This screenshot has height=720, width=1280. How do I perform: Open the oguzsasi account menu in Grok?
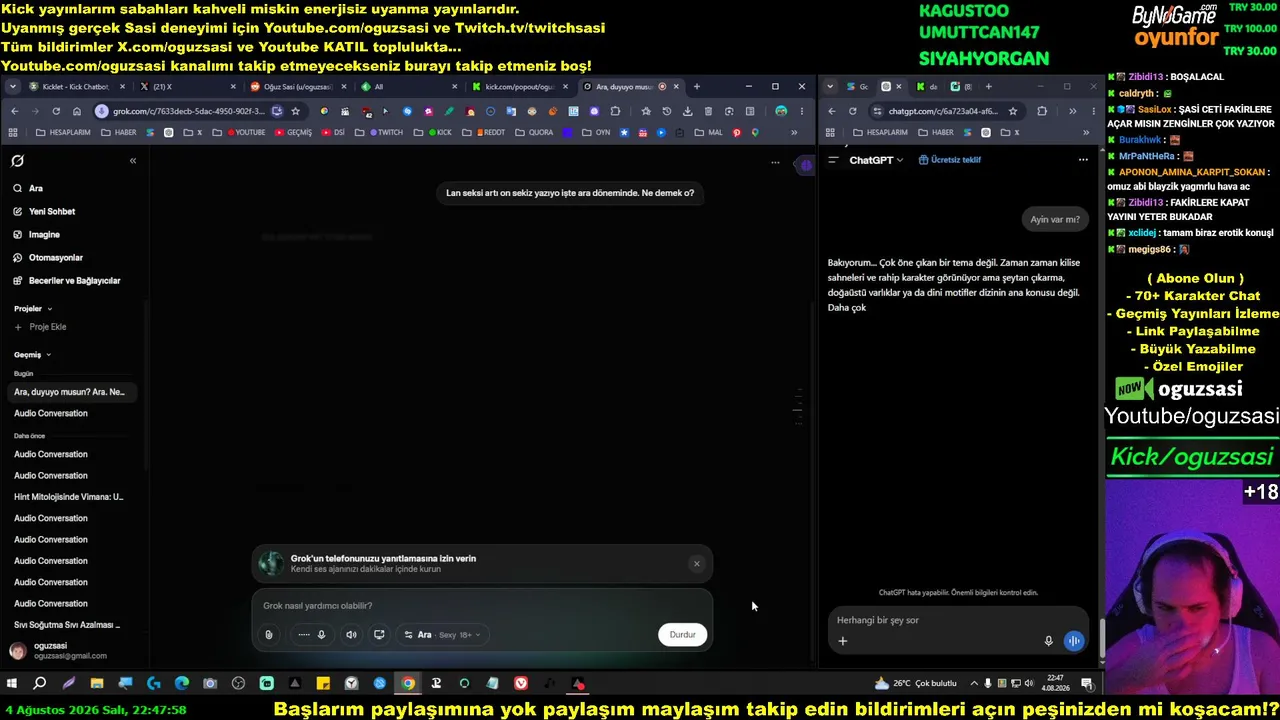60,651
